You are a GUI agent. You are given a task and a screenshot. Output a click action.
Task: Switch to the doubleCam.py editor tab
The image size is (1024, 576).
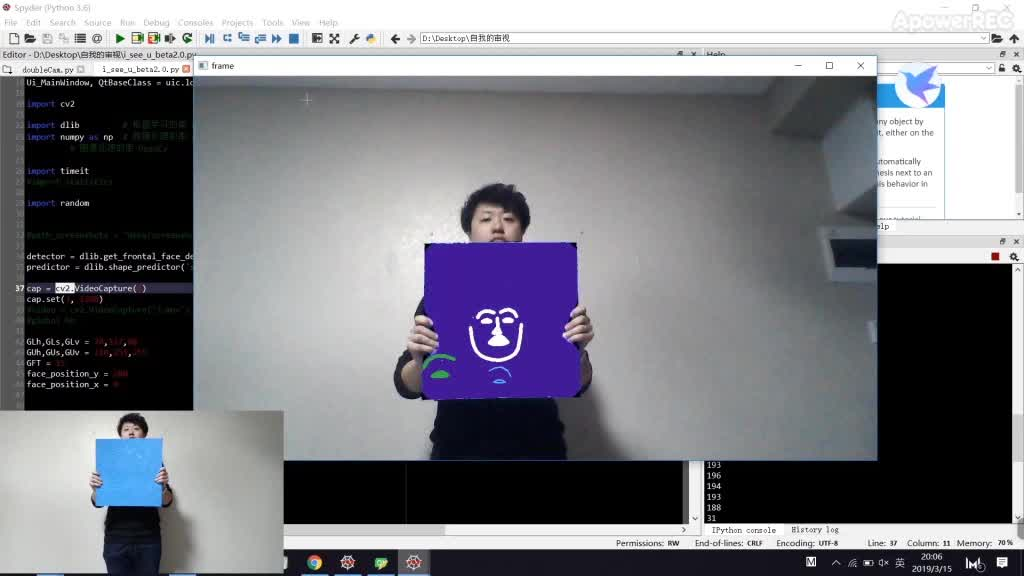[47, 69]
